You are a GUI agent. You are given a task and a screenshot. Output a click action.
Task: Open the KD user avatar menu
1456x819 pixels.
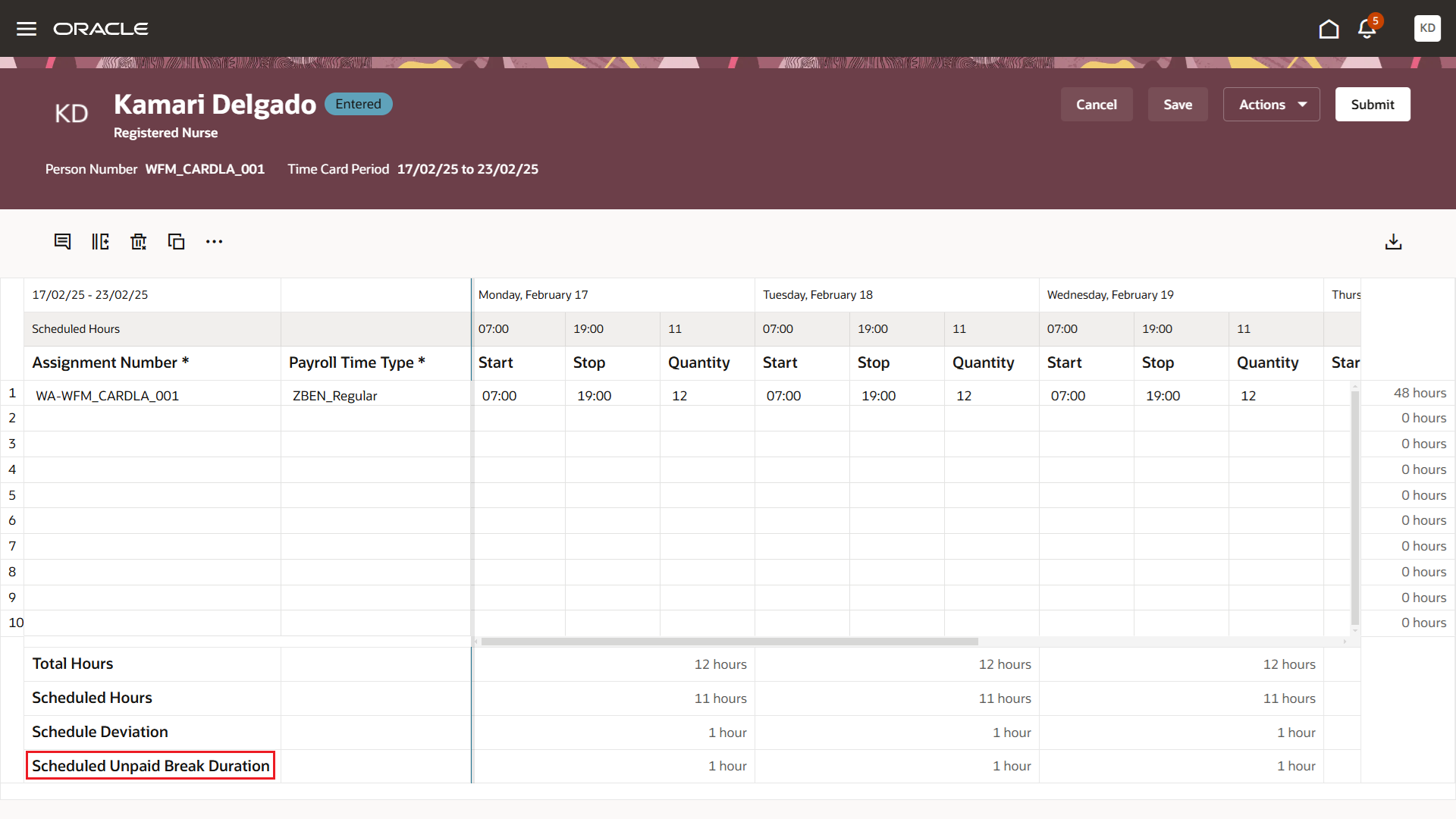tap(1427, 28)
